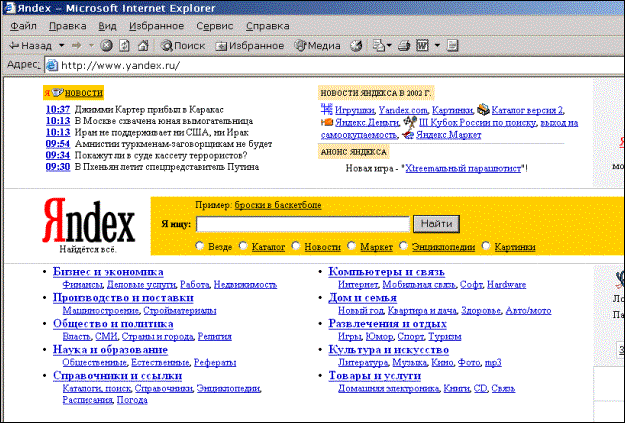Open the Forward button dropdown arrow
Image resolution: width=625 pixels, height=423 pixels.
[x=91, y=46]
